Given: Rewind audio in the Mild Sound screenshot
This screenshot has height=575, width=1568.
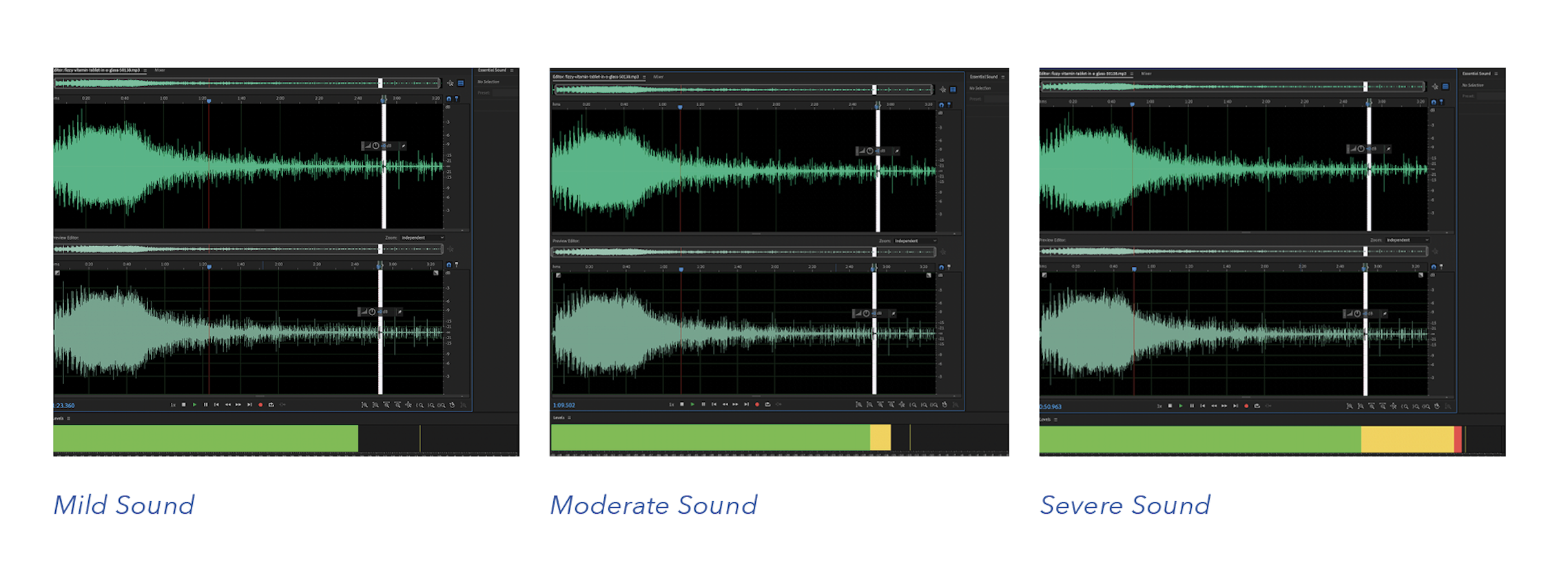Looking at the screenshot, I should click(x=228, y=405).
